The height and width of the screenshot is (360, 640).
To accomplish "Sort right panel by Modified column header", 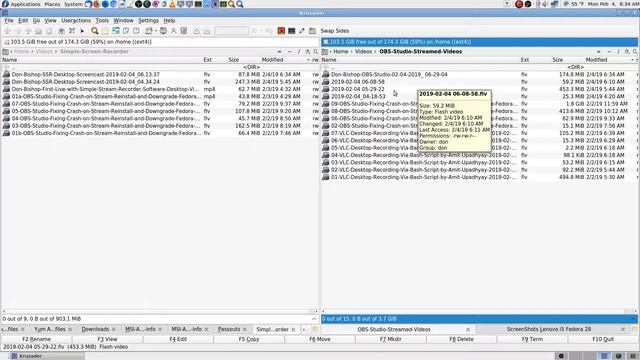I will pyautogui.click(x=596, y=60).
